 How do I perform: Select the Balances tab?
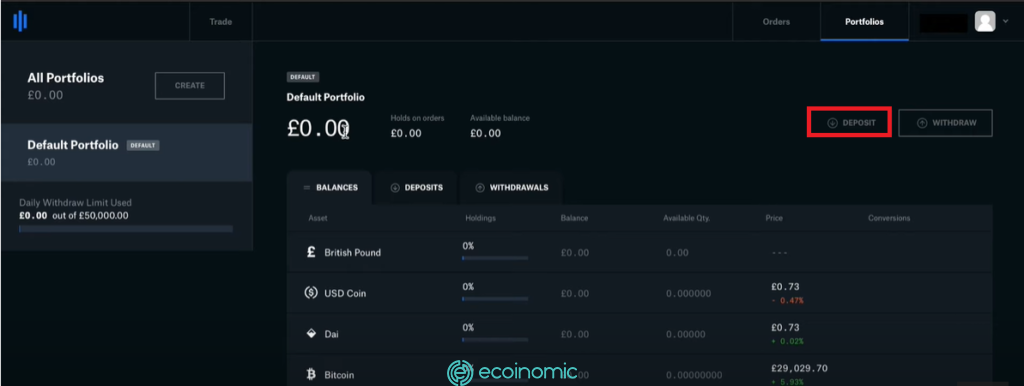pyautogui.click(x=329, y=187)
